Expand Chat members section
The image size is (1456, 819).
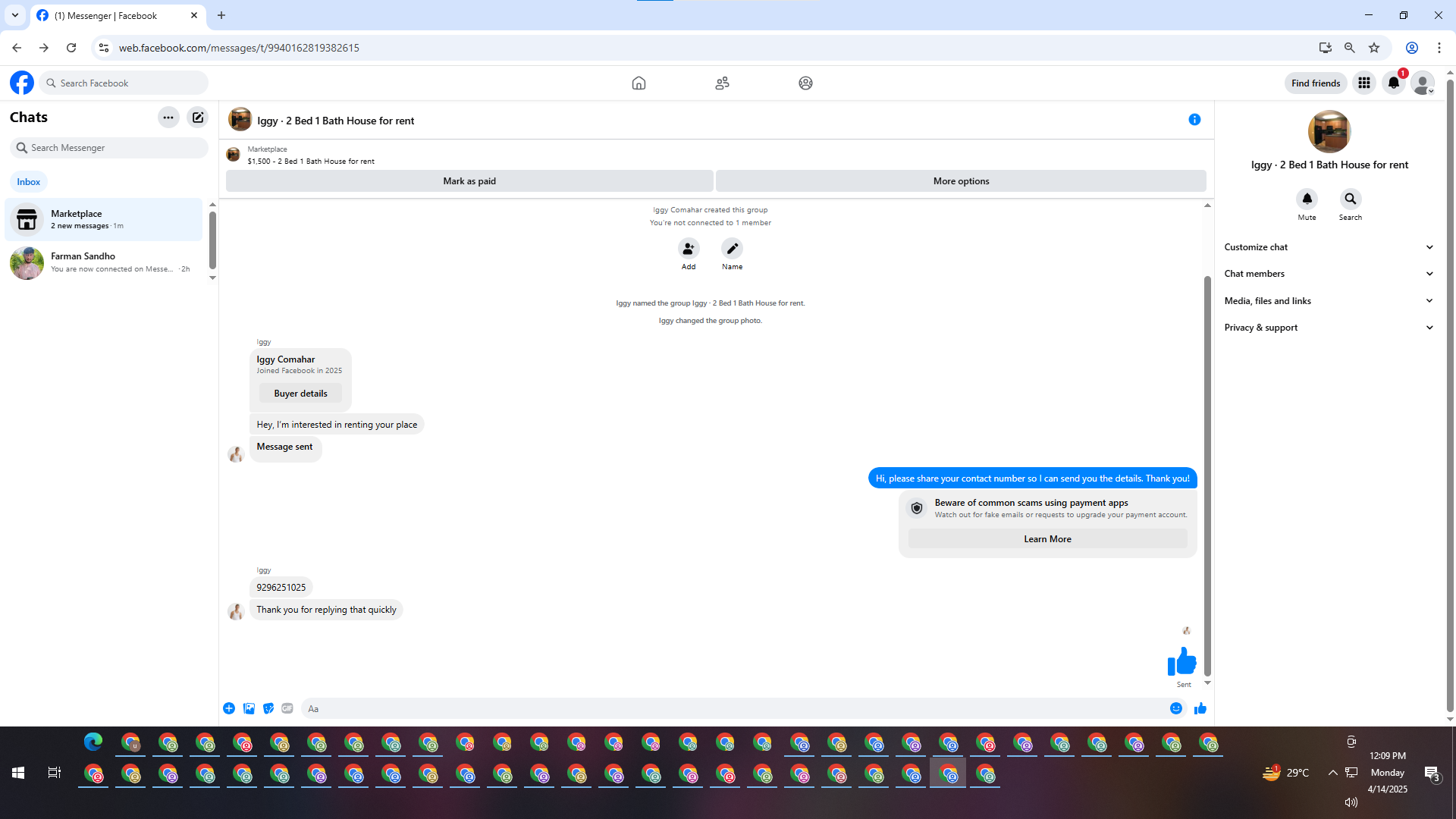coord(1329,274)
